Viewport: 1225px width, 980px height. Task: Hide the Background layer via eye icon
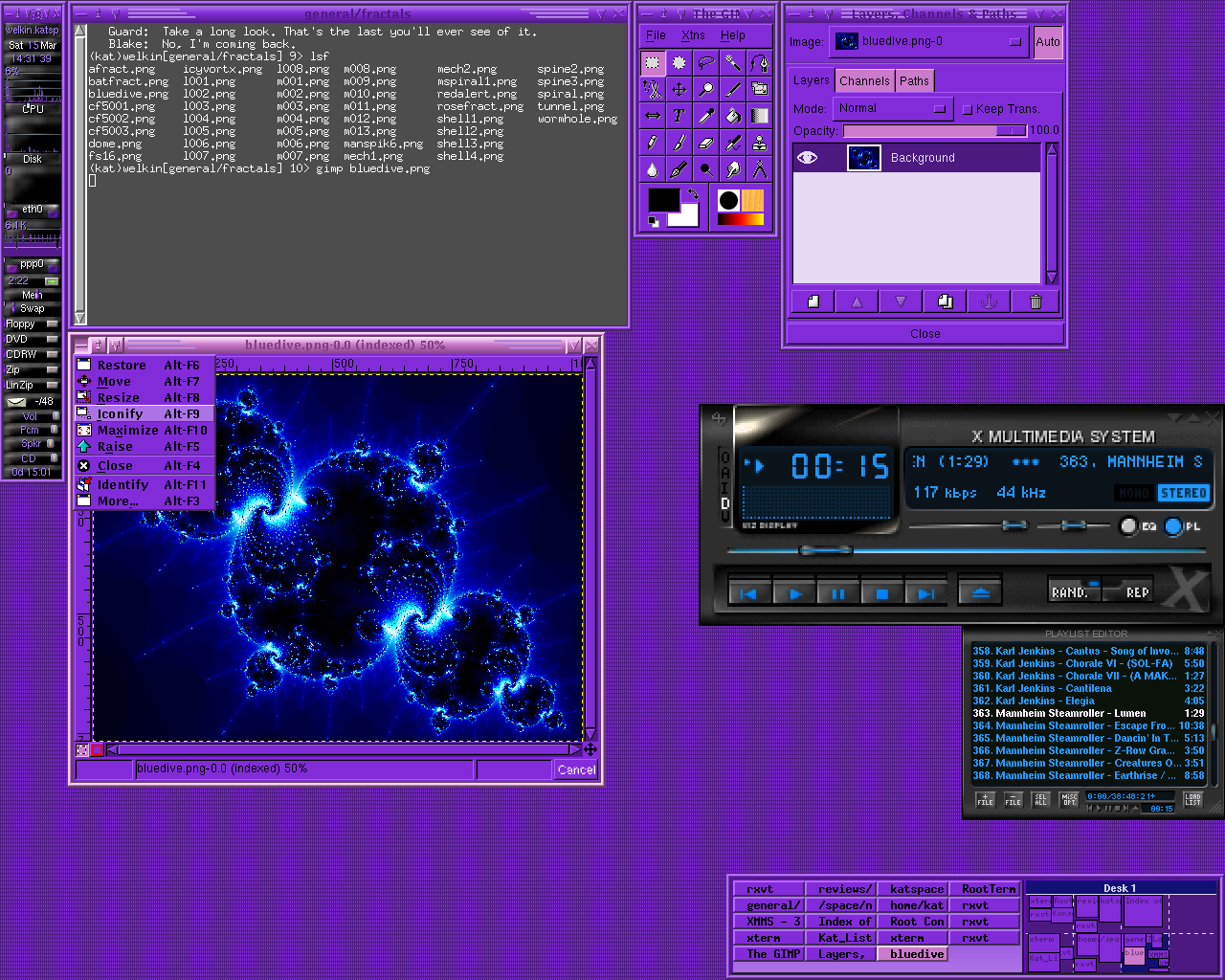pos(807,158)
